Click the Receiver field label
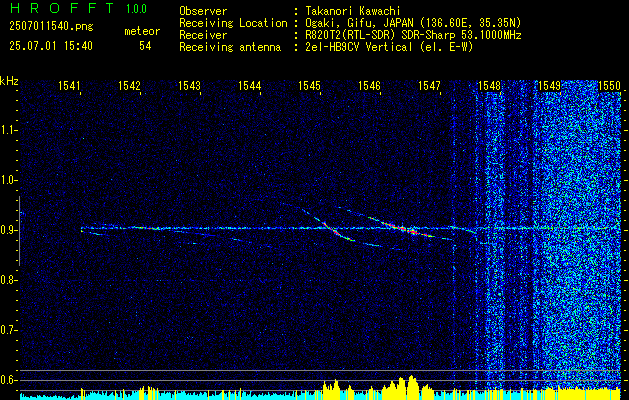 coord(203,35)
